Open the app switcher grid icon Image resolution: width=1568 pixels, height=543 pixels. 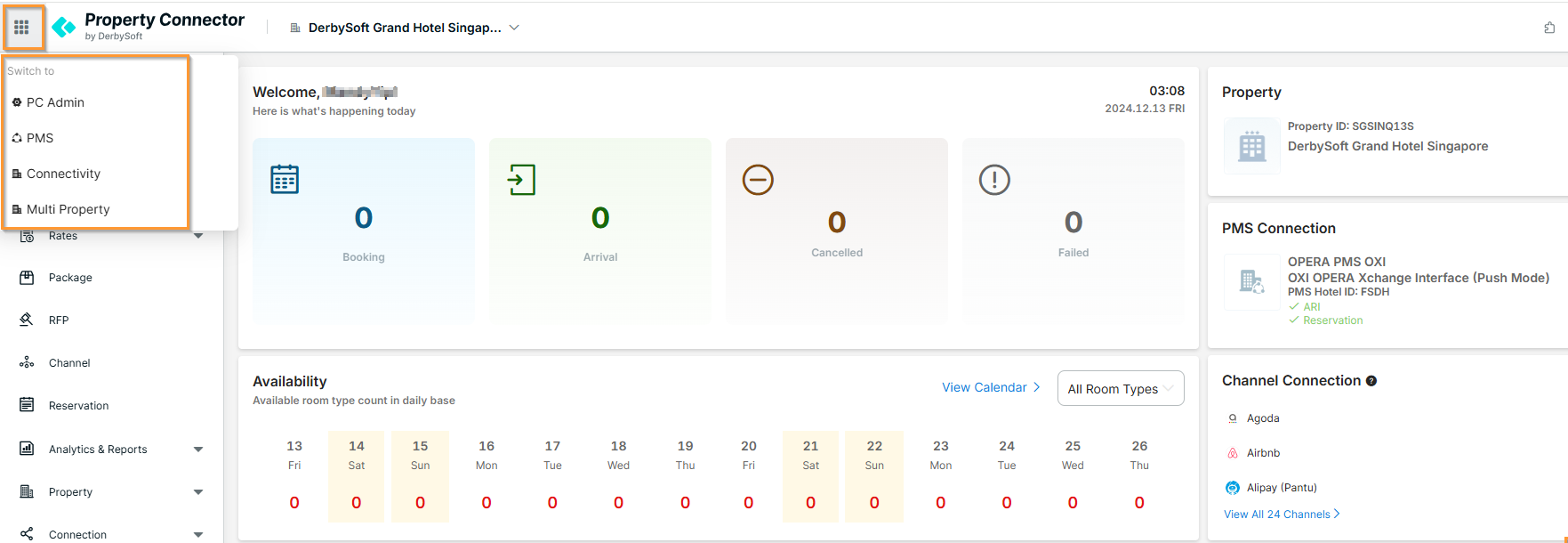22,28
